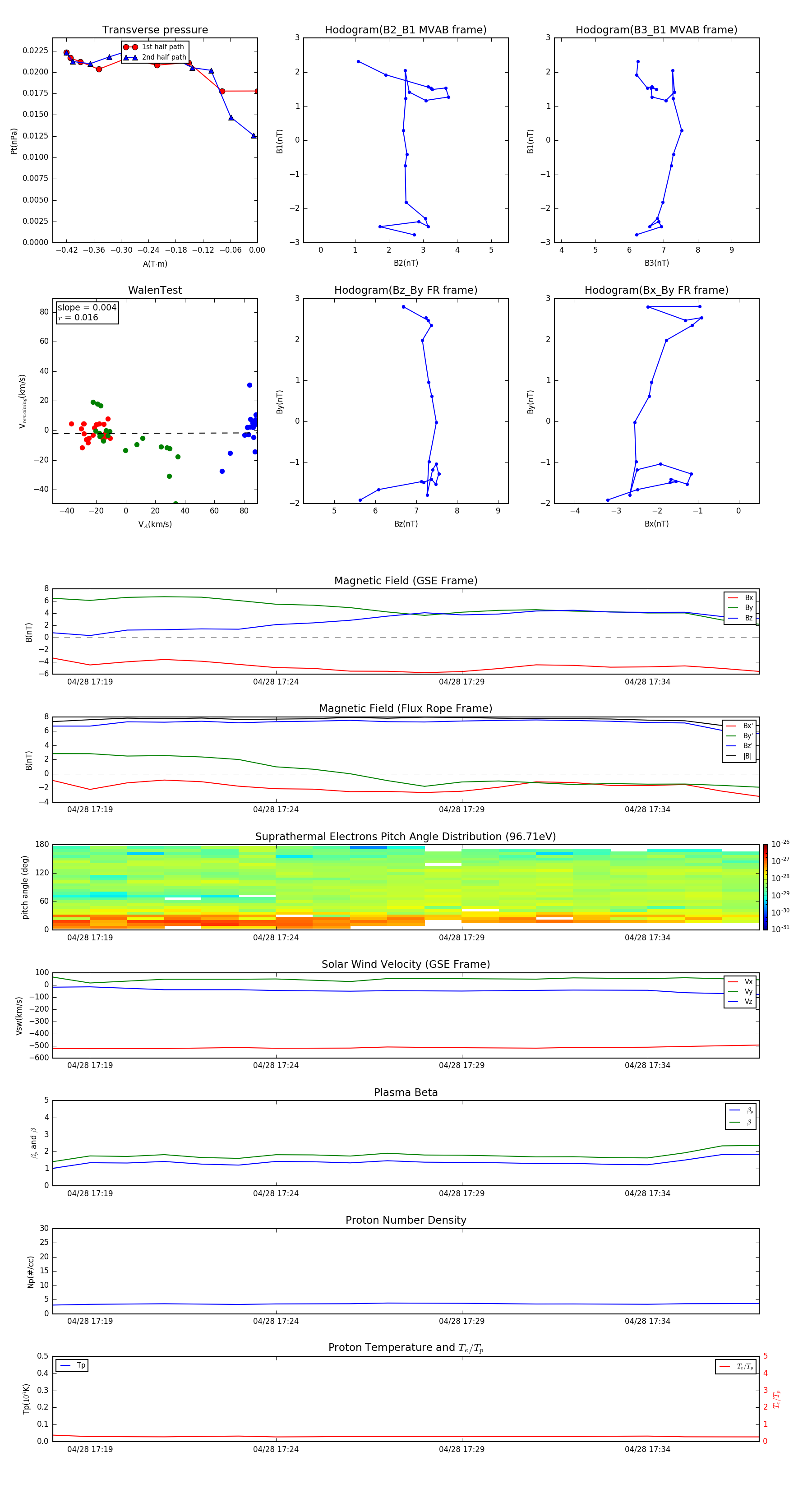Image resolution: width=812 pixels, height=1489 pixels.
Task: Click the 'B2(nT)' x-axis label
Action: click(x=406, y=264)
